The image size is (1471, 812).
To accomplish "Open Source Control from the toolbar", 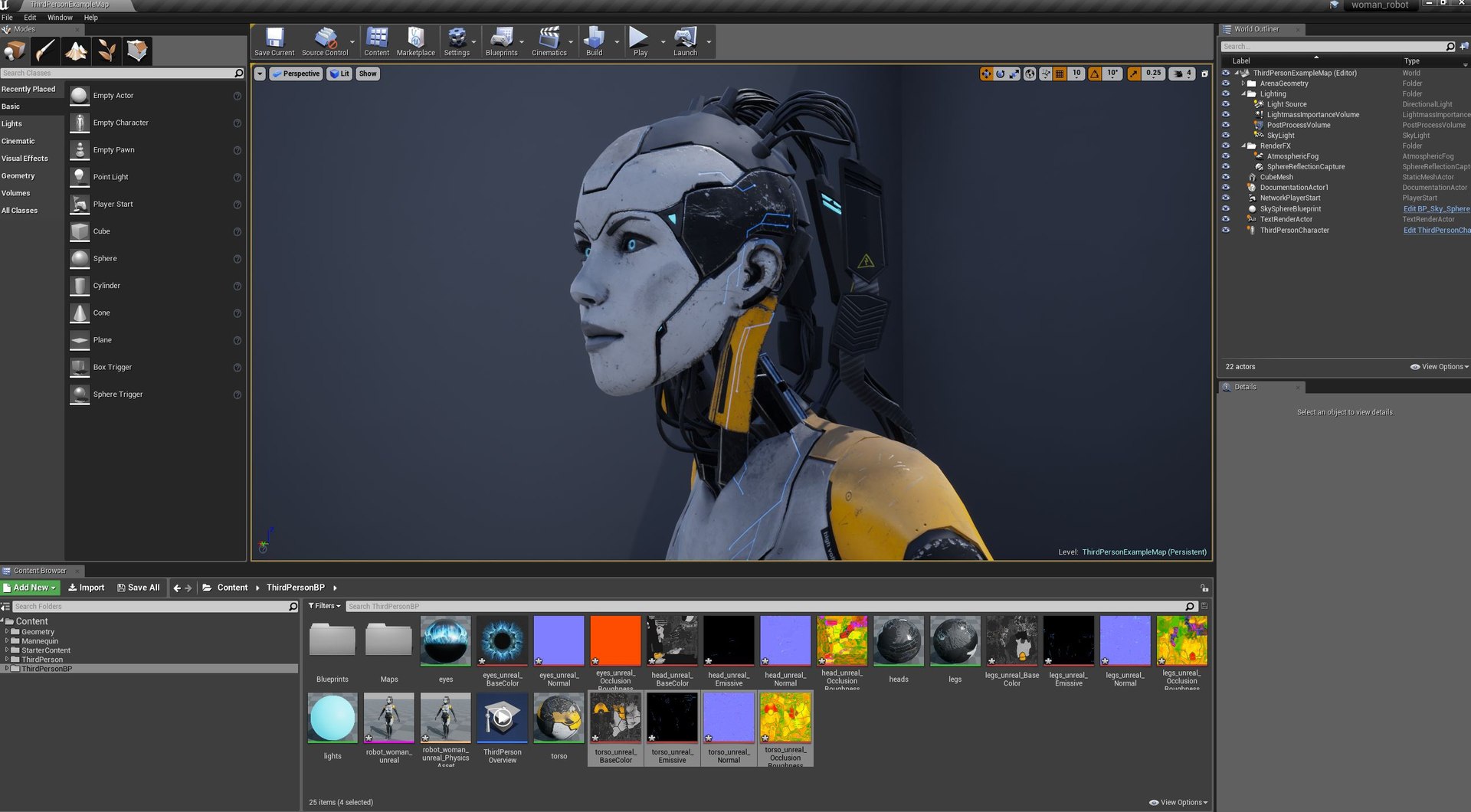I will pos(325,41).
